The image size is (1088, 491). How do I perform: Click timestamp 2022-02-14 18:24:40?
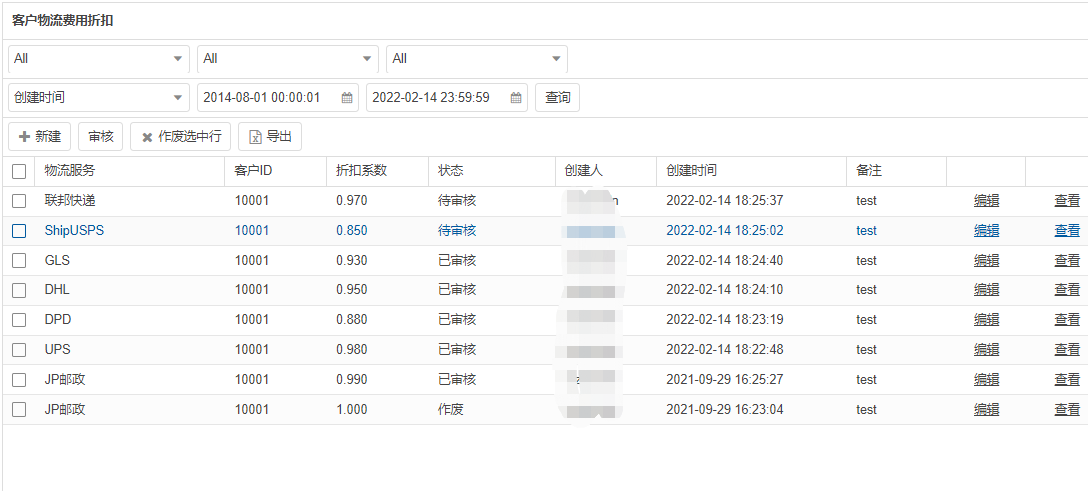coord(724,261)
